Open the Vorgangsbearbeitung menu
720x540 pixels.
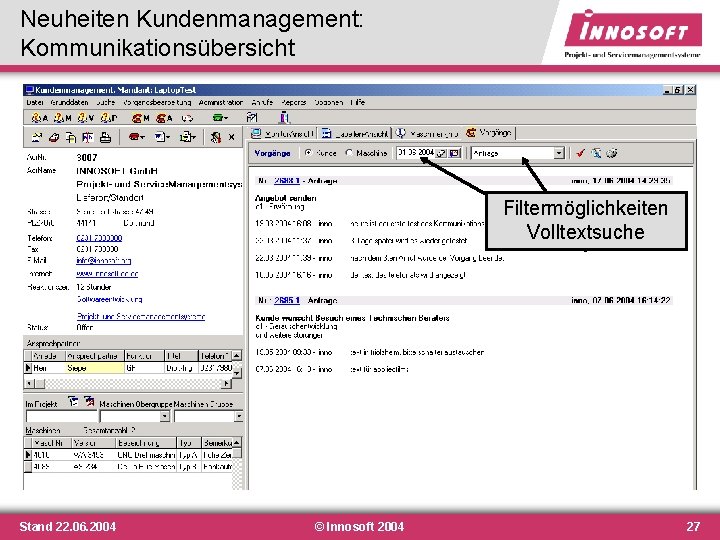click(x=157, y=102)
